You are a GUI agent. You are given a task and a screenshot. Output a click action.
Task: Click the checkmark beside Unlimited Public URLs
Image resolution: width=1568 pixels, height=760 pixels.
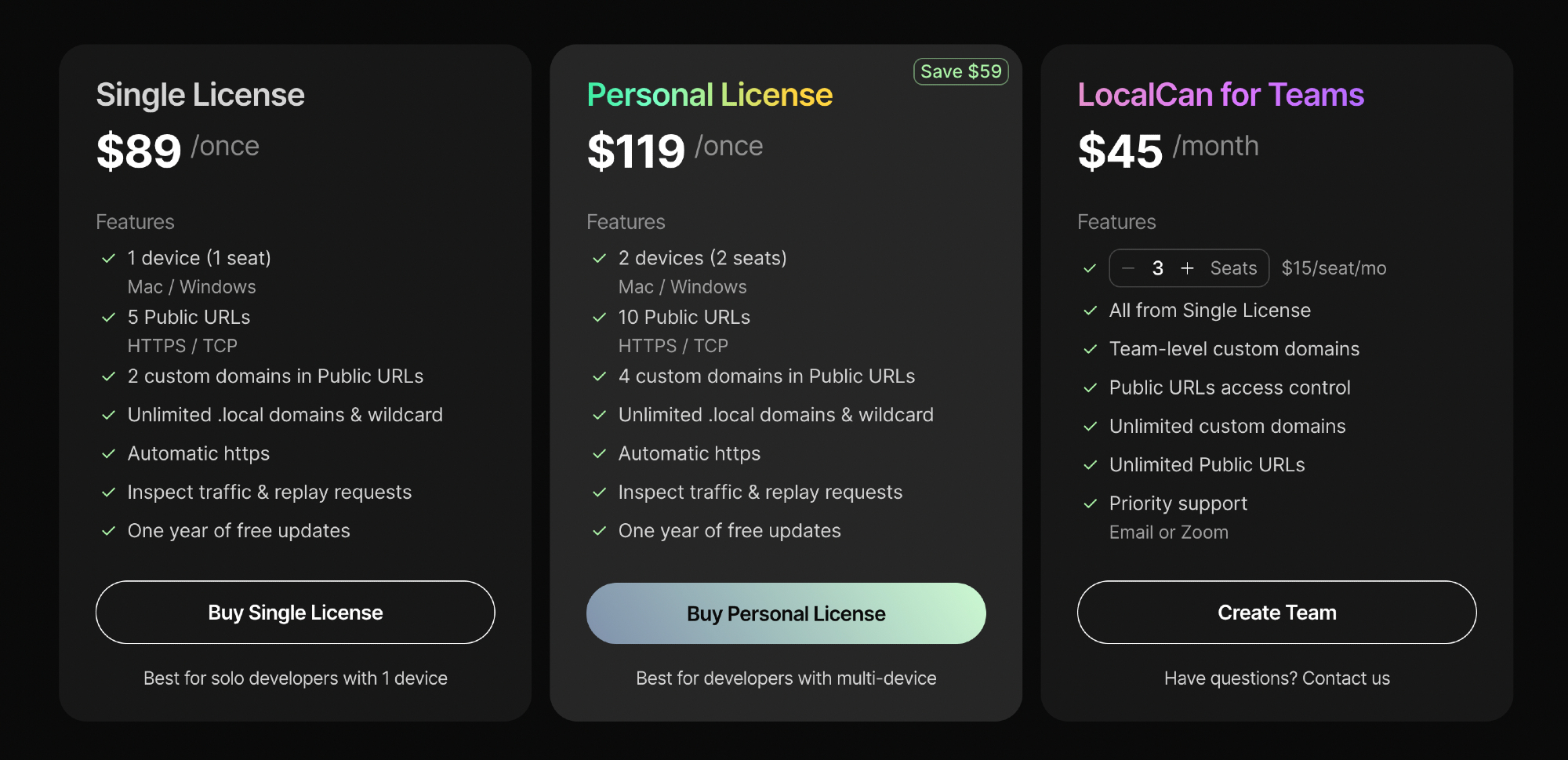point(1090,465)
